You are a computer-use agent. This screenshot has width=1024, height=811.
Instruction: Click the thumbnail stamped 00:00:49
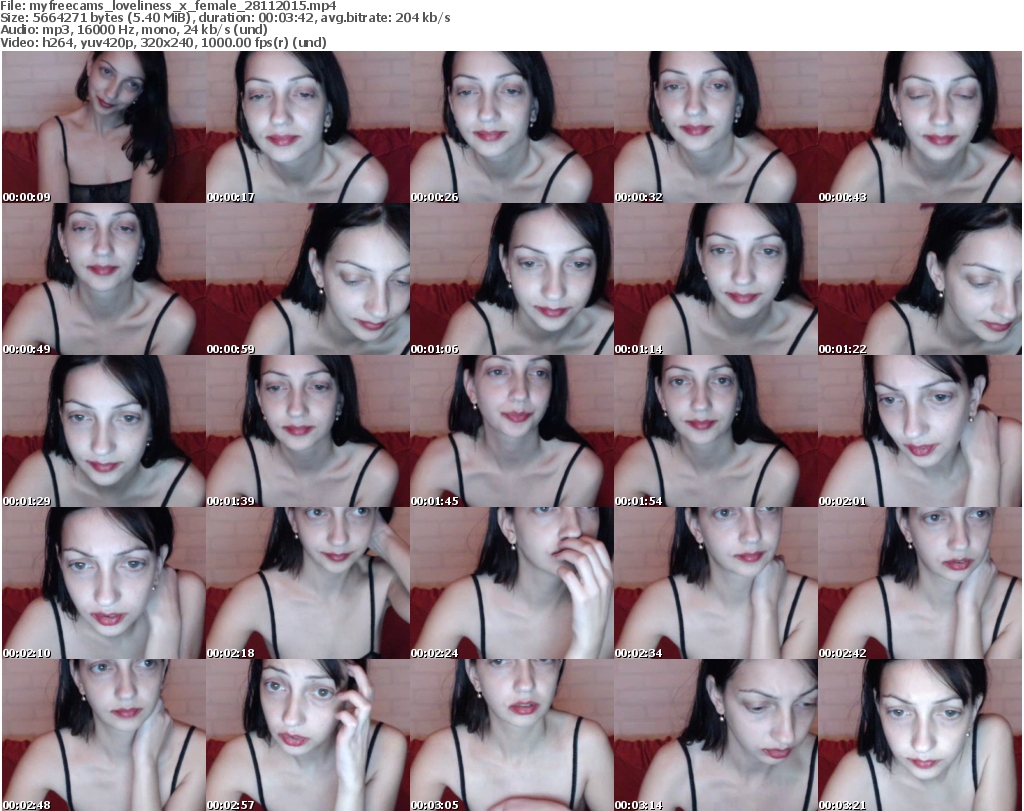(104, 279)
